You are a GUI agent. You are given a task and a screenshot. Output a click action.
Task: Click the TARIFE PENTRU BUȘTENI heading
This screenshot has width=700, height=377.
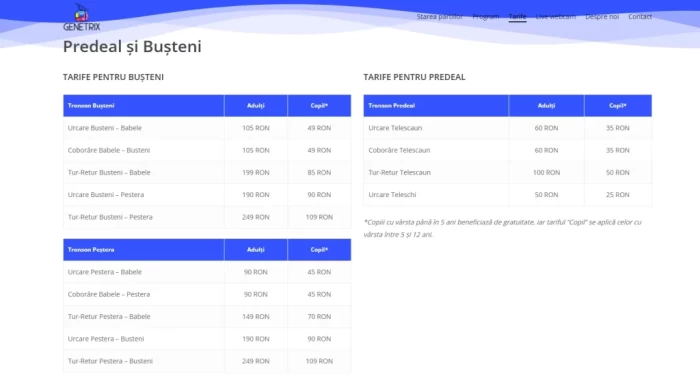113,77
